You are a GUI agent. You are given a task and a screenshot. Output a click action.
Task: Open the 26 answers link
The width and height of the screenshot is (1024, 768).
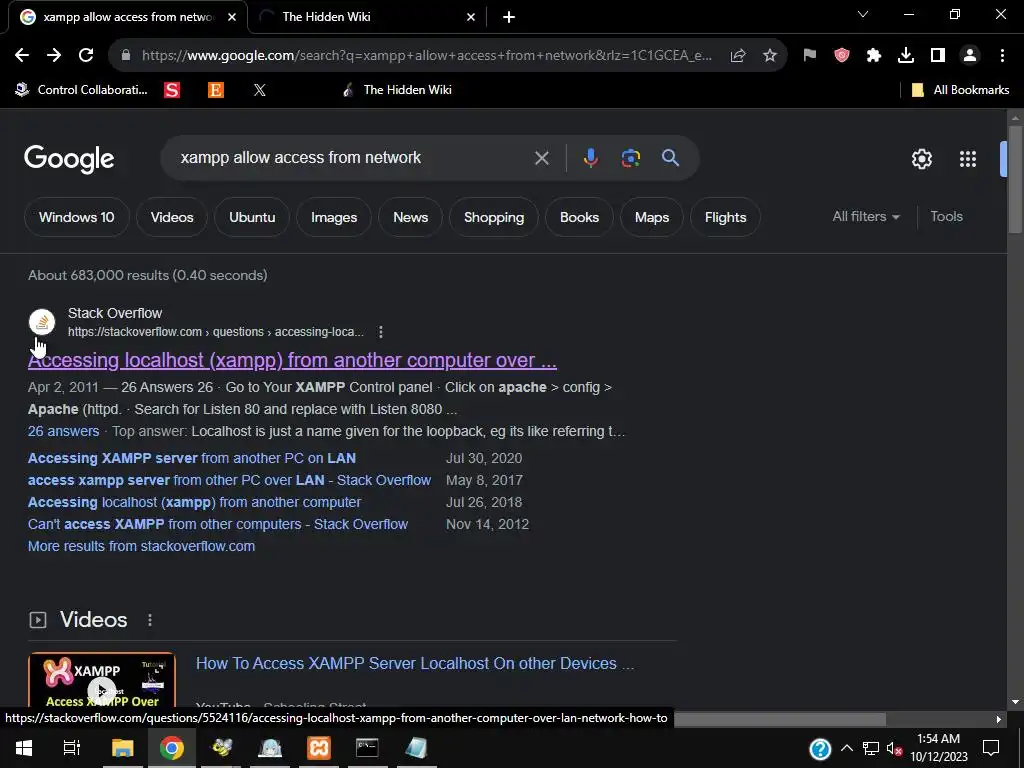[x=63, y=432]
